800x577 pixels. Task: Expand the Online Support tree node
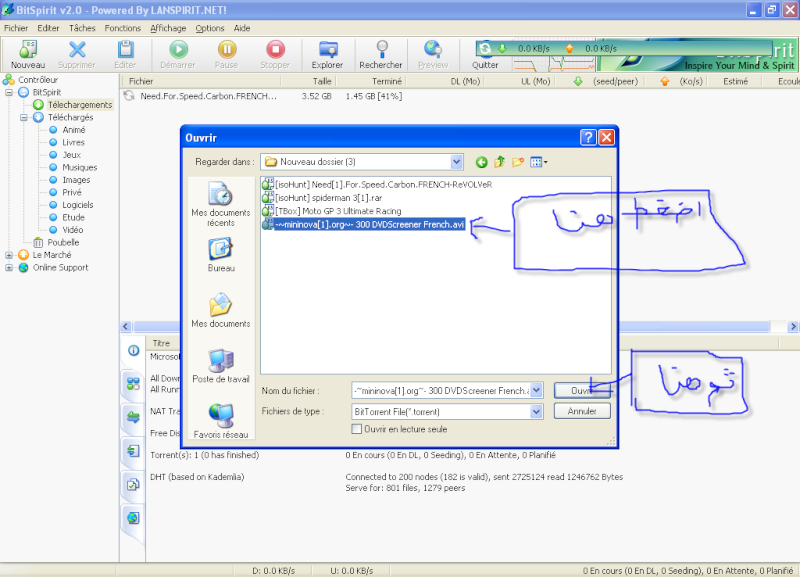tap(9, 267)
